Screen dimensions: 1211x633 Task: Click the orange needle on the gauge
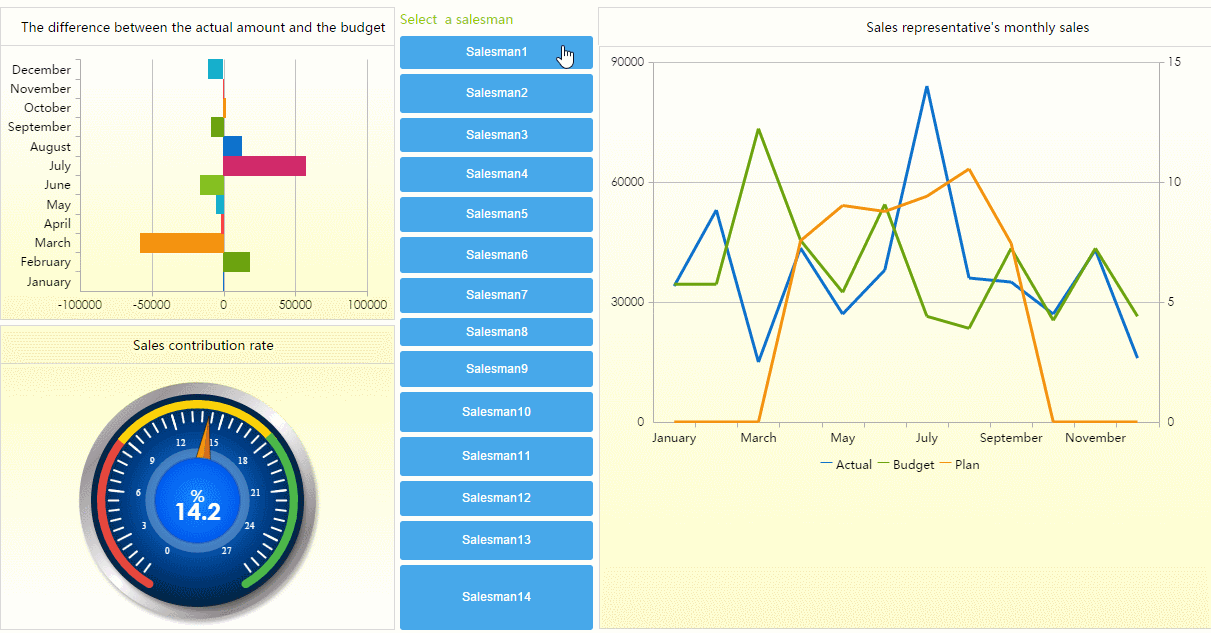(206, 442)
